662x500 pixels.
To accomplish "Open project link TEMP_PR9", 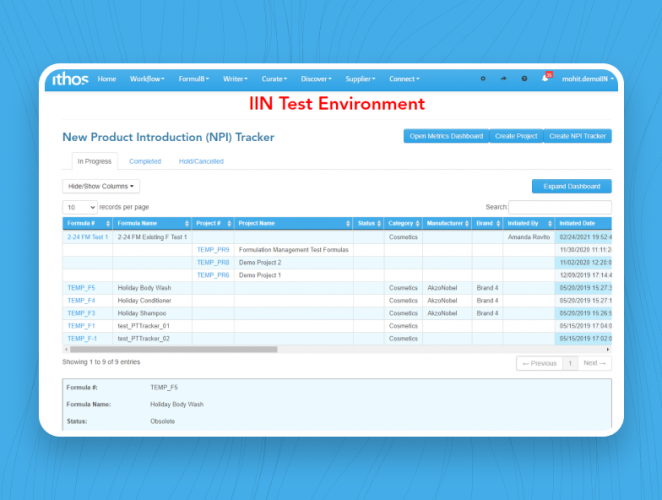I will pos(213,250).
